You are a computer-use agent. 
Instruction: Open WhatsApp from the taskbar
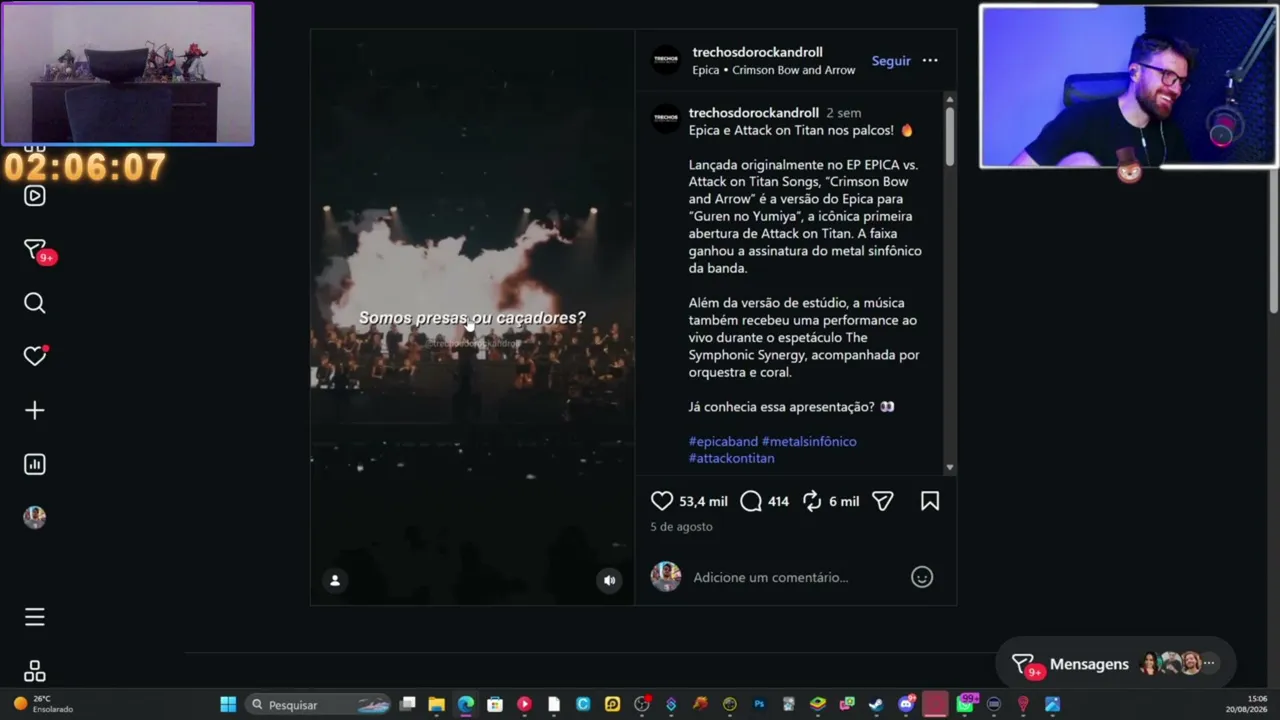(x=965, y=704)
